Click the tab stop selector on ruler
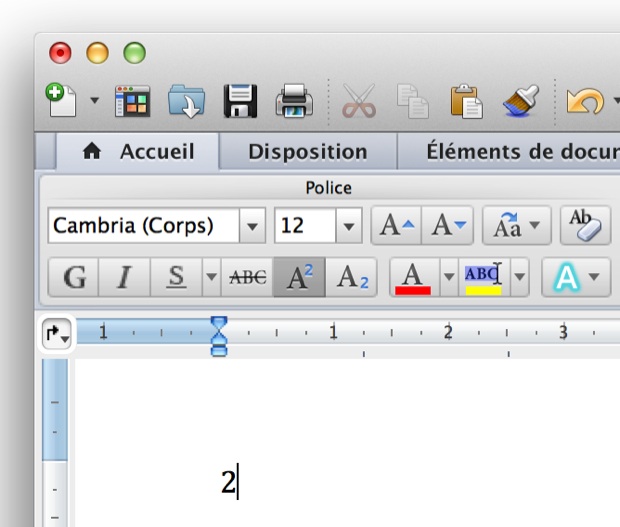The width and height of the screenshot is (620, 527). pyautogui.click(x=55, y=334)
